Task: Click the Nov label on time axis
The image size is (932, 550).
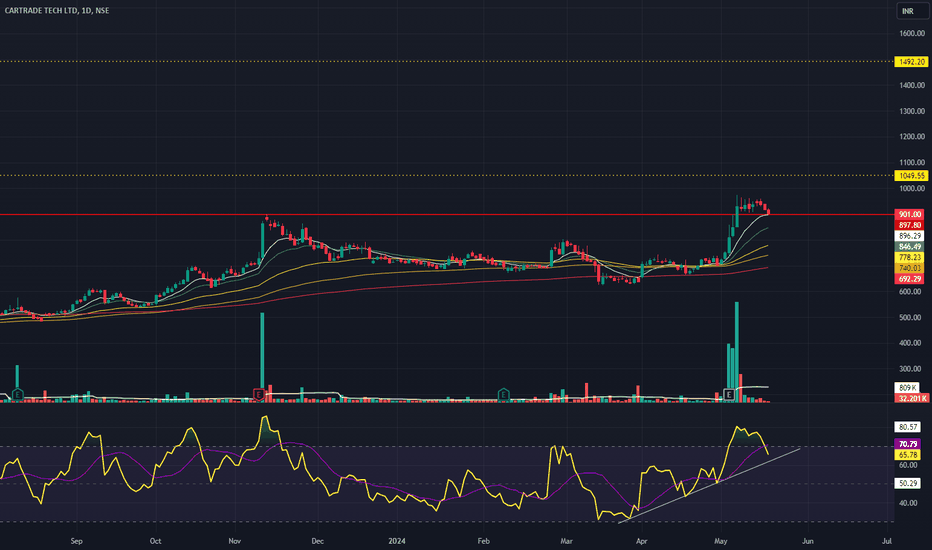Action: point(235,541)
